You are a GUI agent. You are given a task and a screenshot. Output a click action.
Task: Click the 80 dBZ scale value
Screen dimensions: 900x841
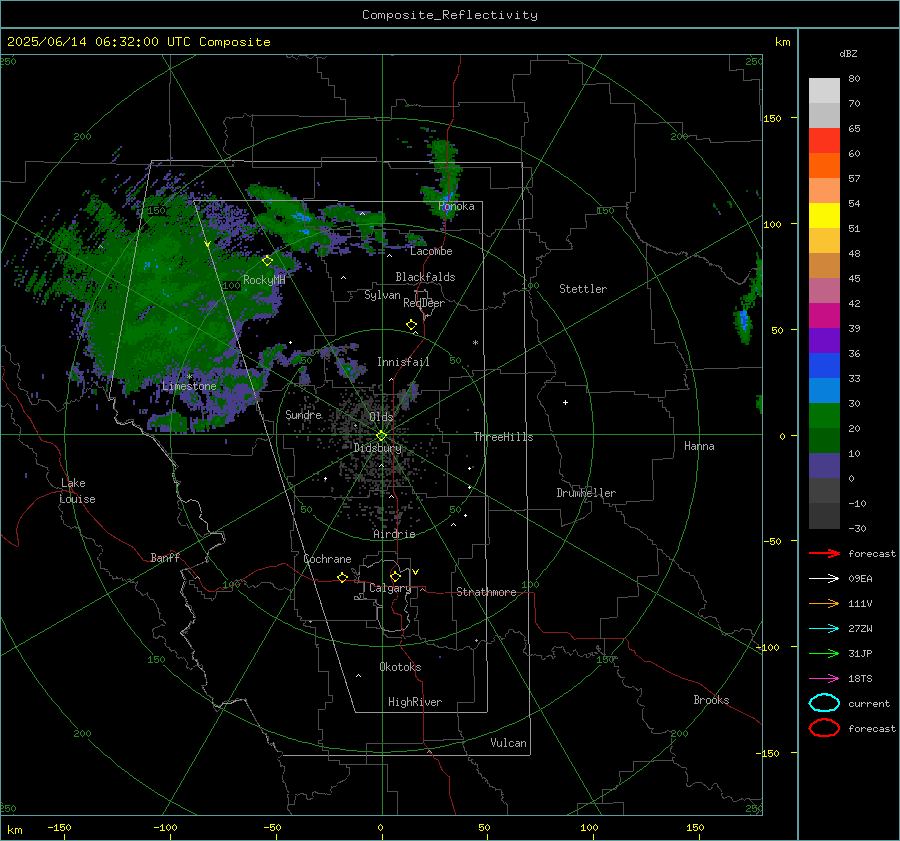coord(854,79)
